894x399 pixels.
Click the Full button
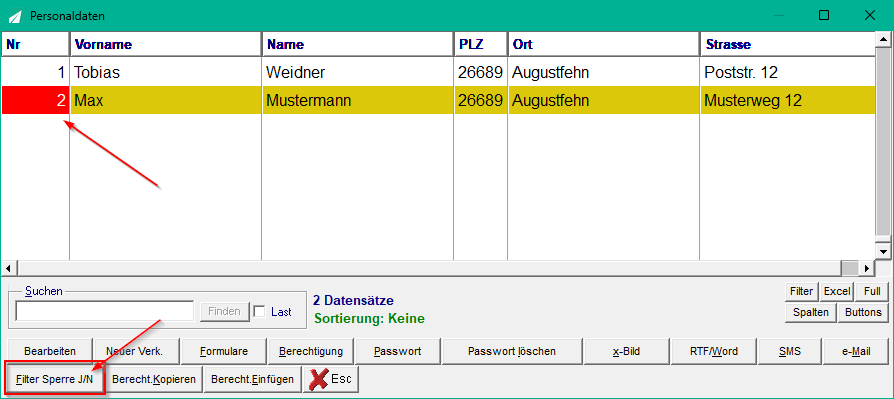[872, 291]
